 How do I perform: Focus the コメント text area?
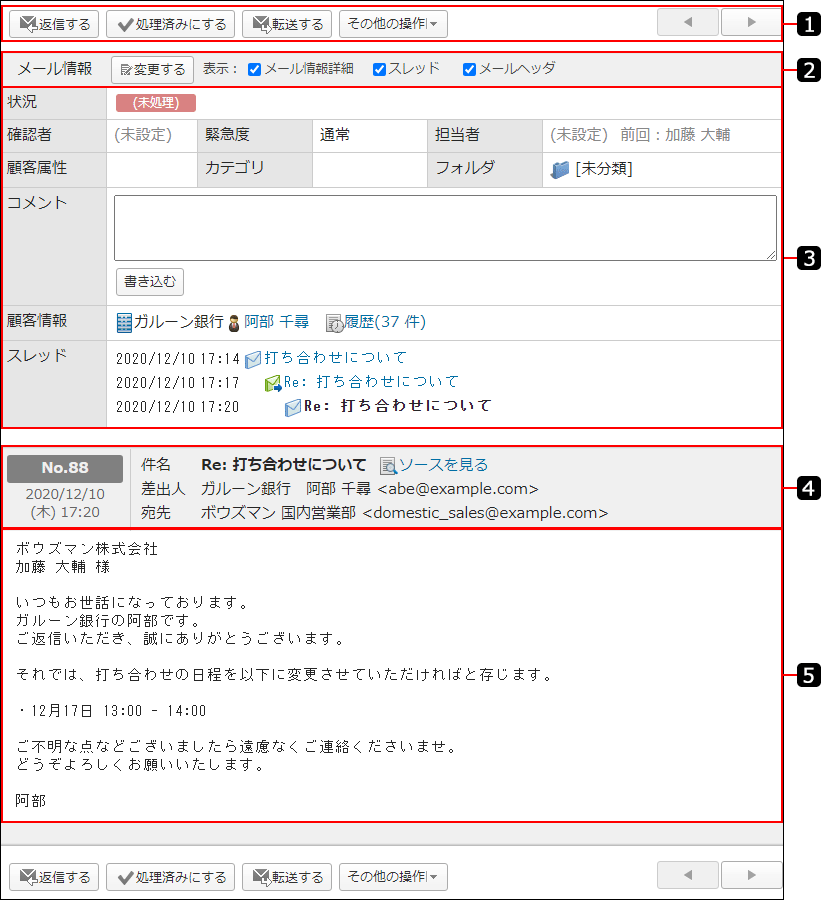pyautogui.click(x=445, y=228)
